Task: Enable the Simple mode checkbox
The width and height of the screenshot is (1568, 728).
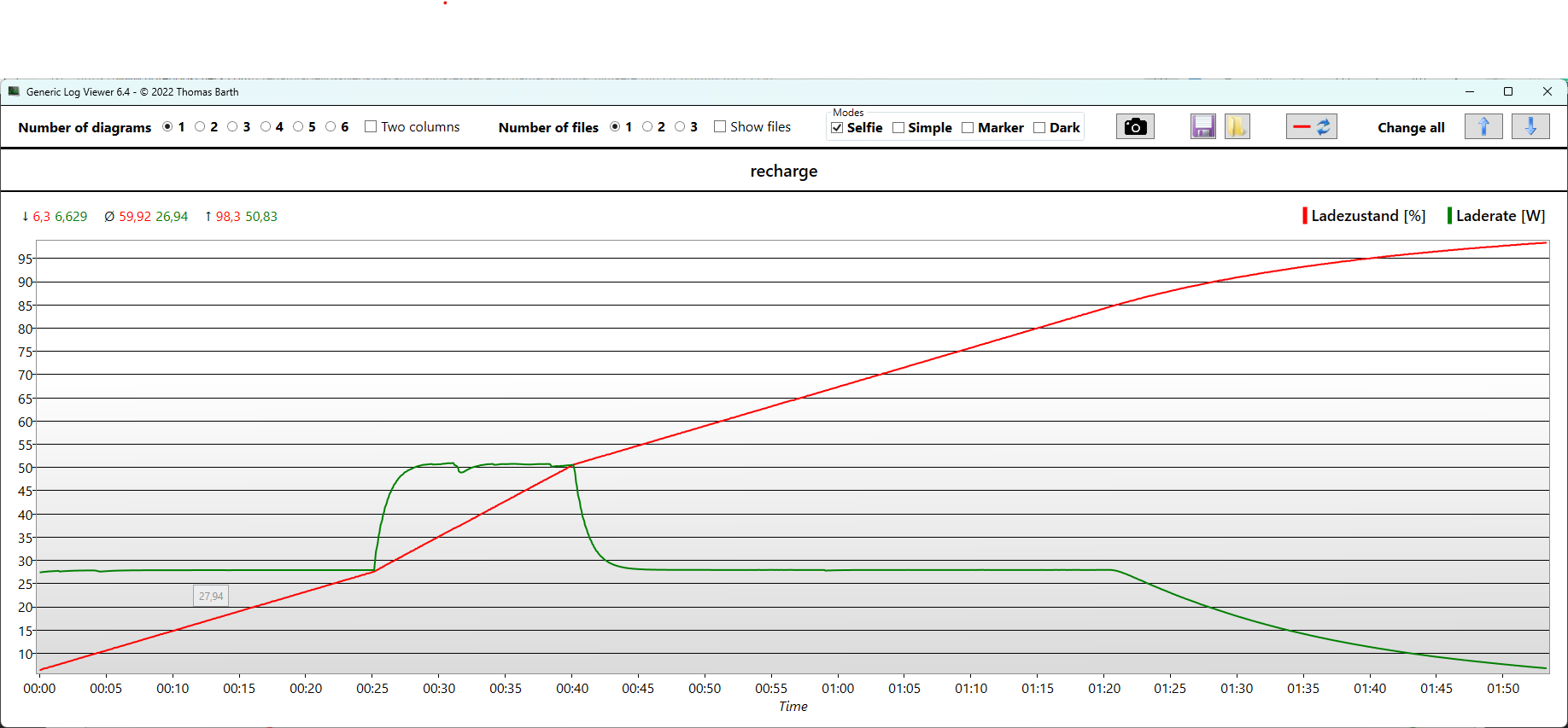Action: 898,128
